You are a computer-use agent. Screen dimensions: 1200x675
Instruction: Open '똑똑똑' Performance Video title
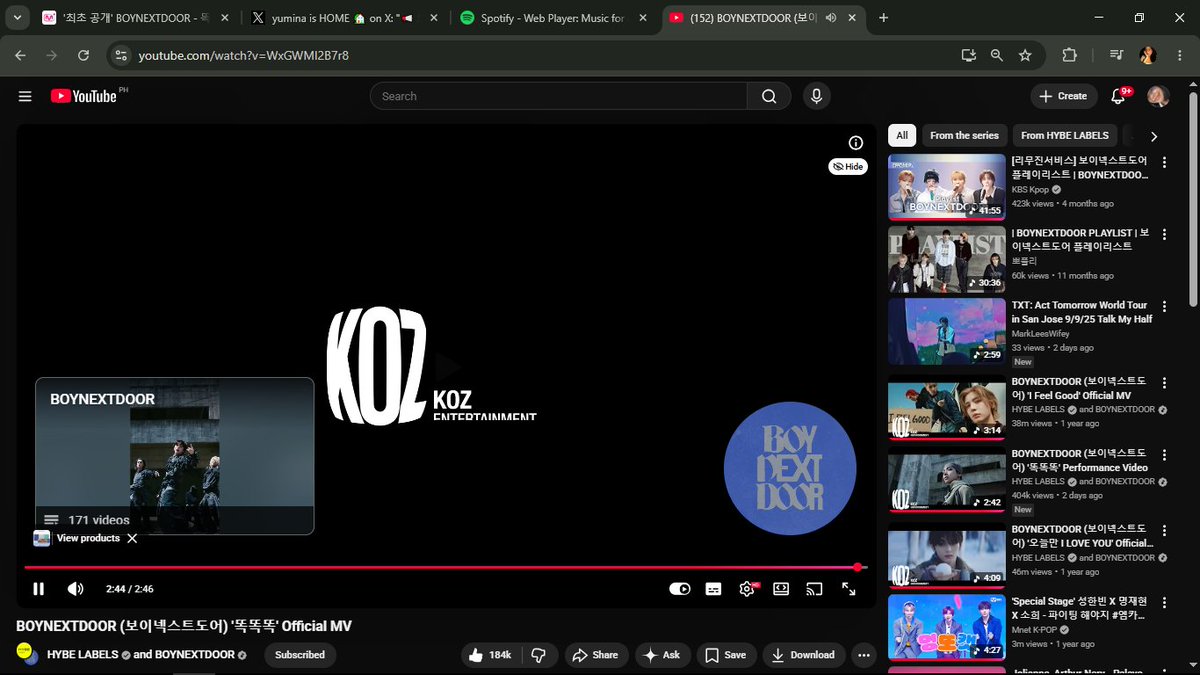[1080, 460]
